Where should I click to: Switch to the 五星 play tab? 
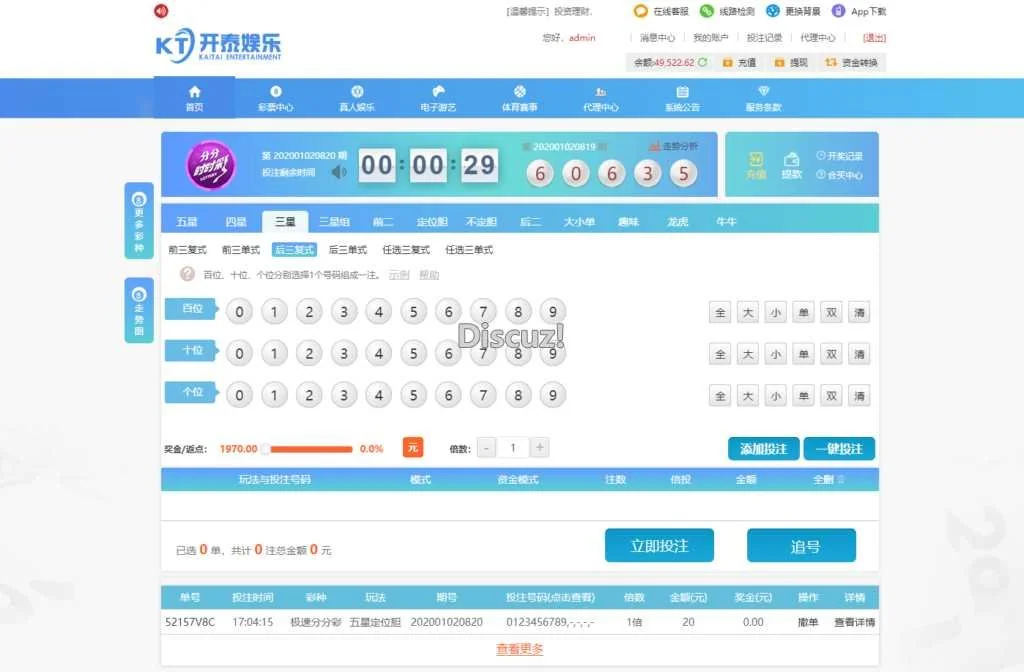[187, 222]
